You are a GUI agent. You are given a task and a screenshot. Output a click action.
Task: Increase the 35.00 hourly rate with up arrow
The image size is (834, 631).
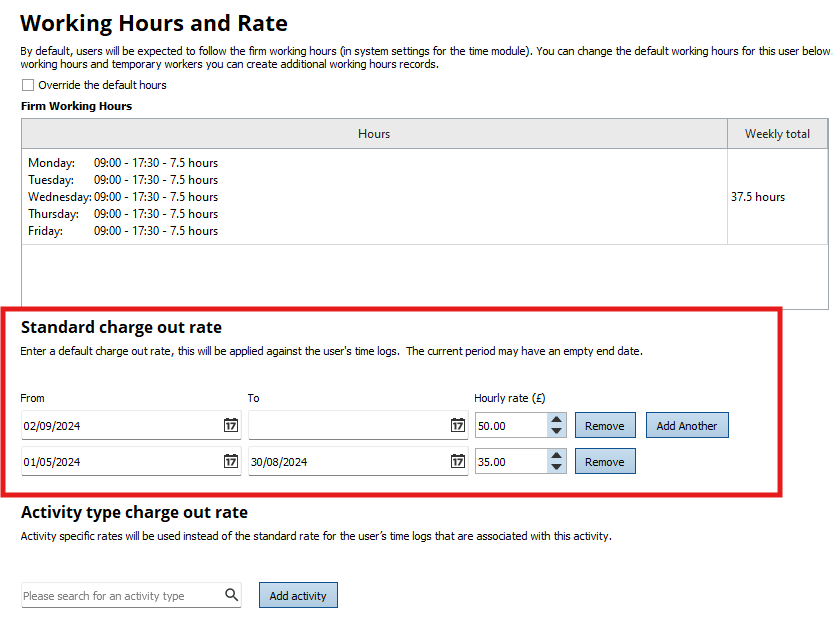click(x=556, y=456)
